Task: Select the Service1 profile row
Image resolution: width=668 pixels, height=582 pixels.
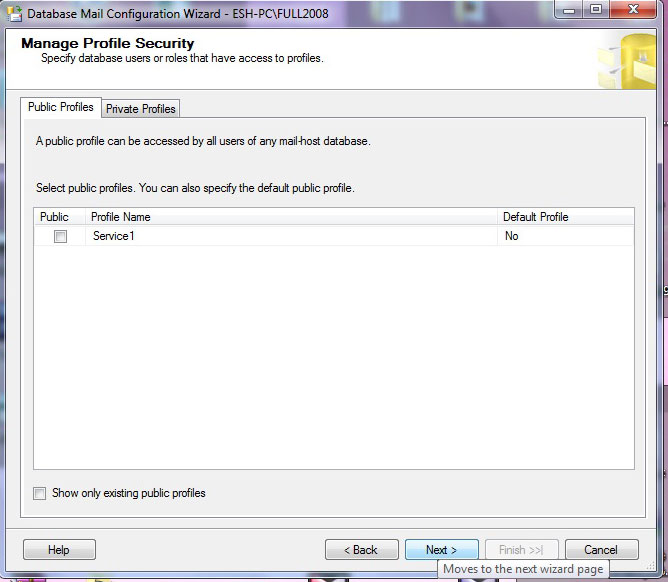Action: pos(114,237)
